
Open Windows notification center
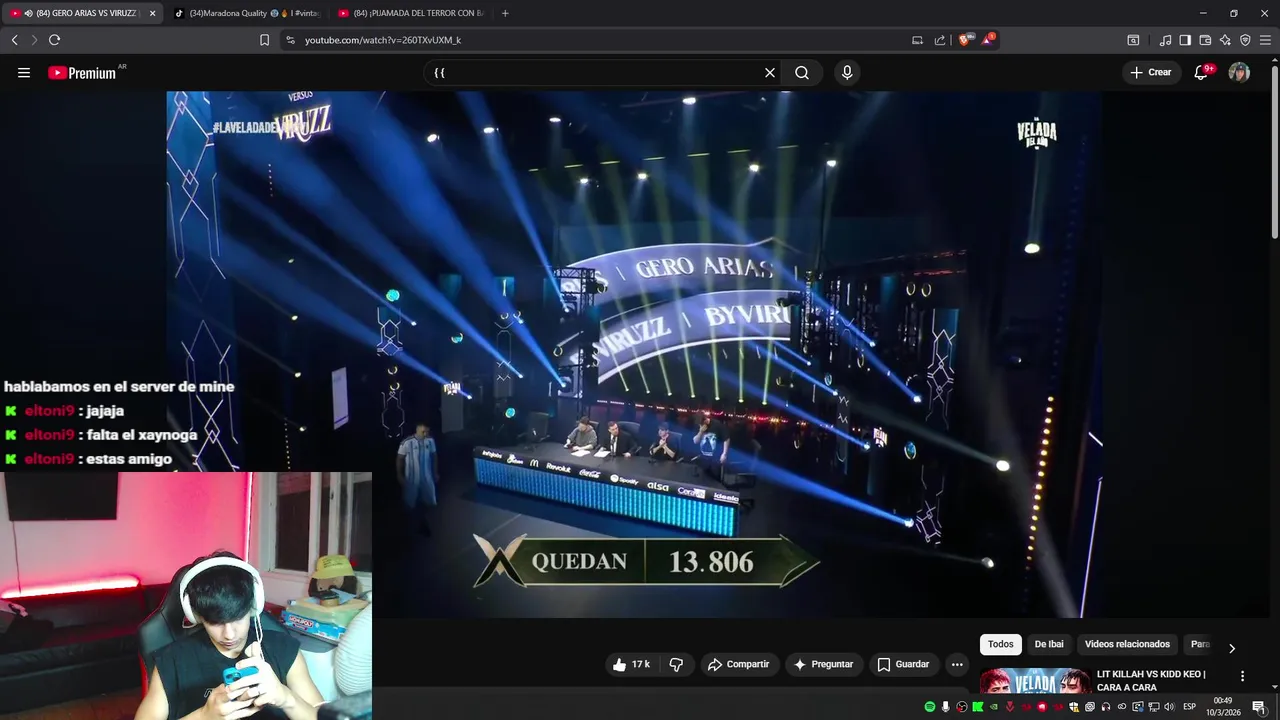(1259, 707)
